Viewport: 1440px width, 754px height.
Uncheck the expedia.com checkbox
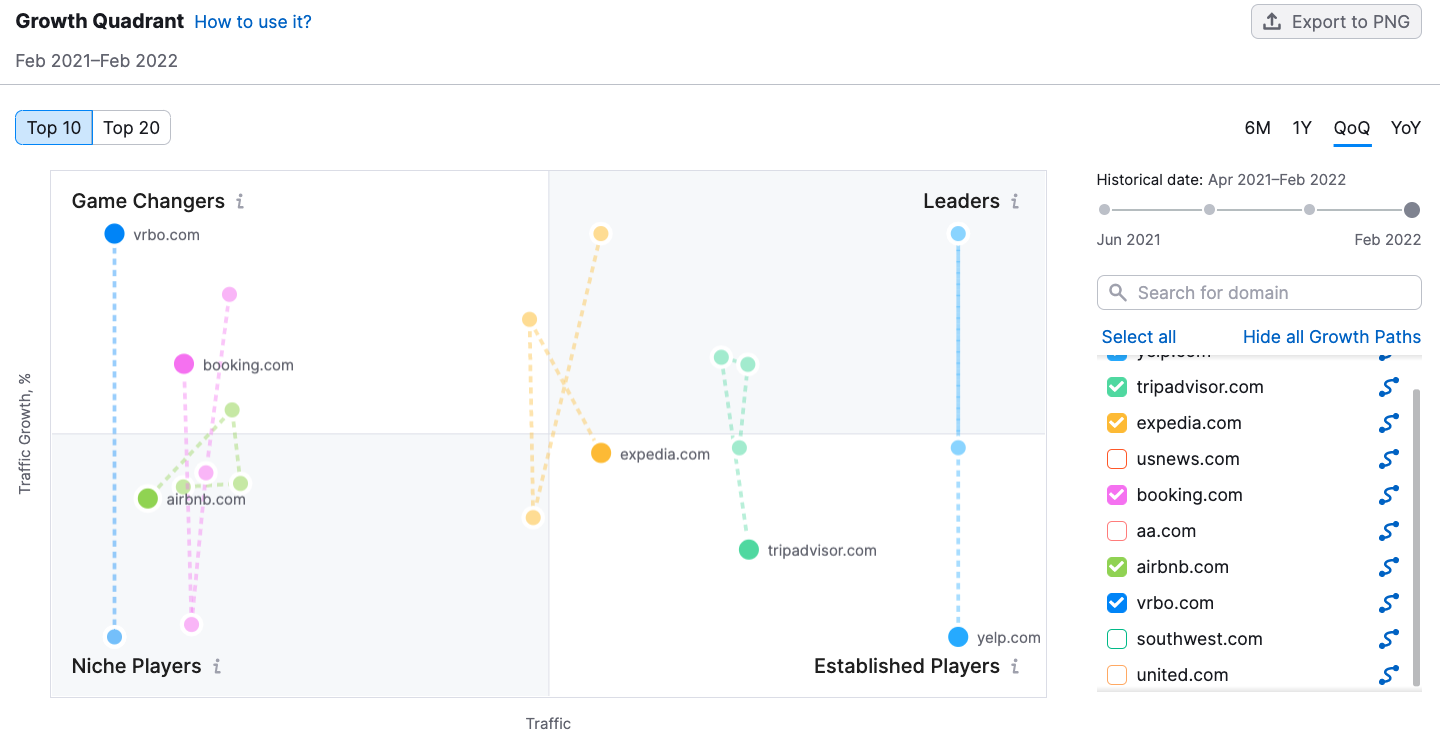pyautogui.click(x=1117, y=423)
